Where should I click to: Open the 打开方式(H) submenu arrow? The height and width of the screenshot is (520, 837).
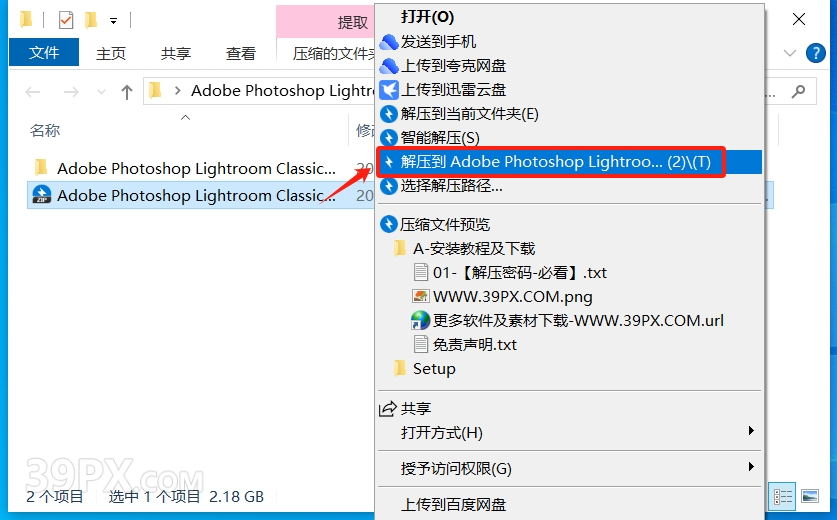click(751, 431)
